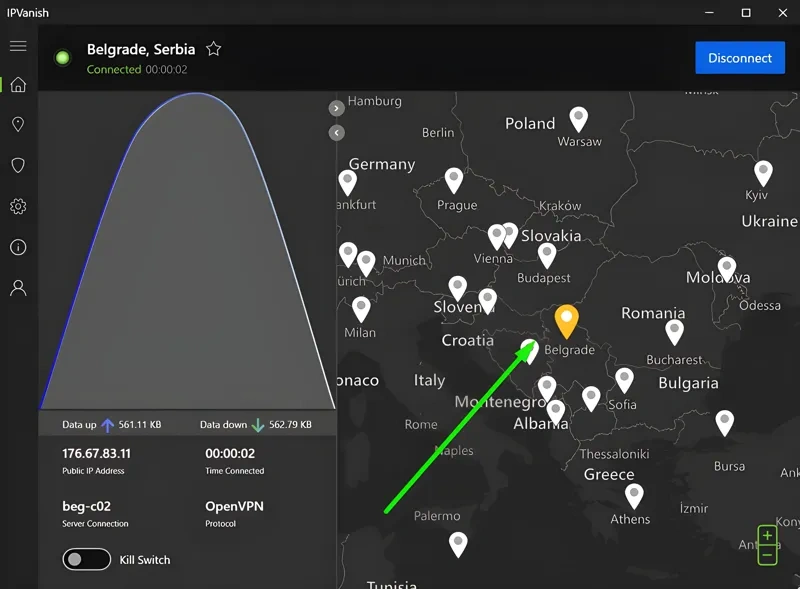Zoom in on map with plus

pos(767,535)
